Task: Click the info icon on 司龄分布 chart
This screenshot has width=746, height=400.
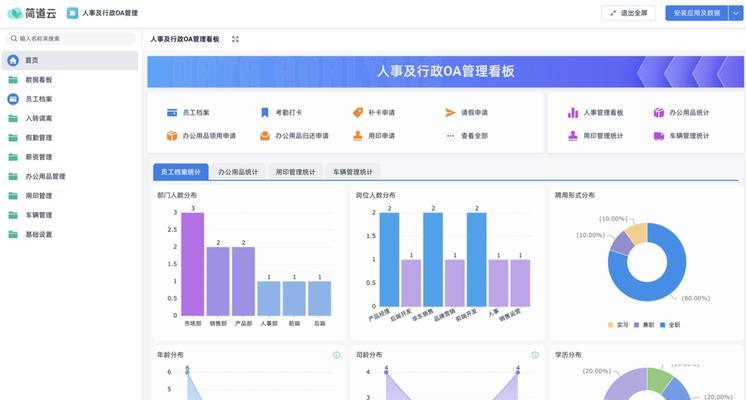Action: click(x=535, y=355)
